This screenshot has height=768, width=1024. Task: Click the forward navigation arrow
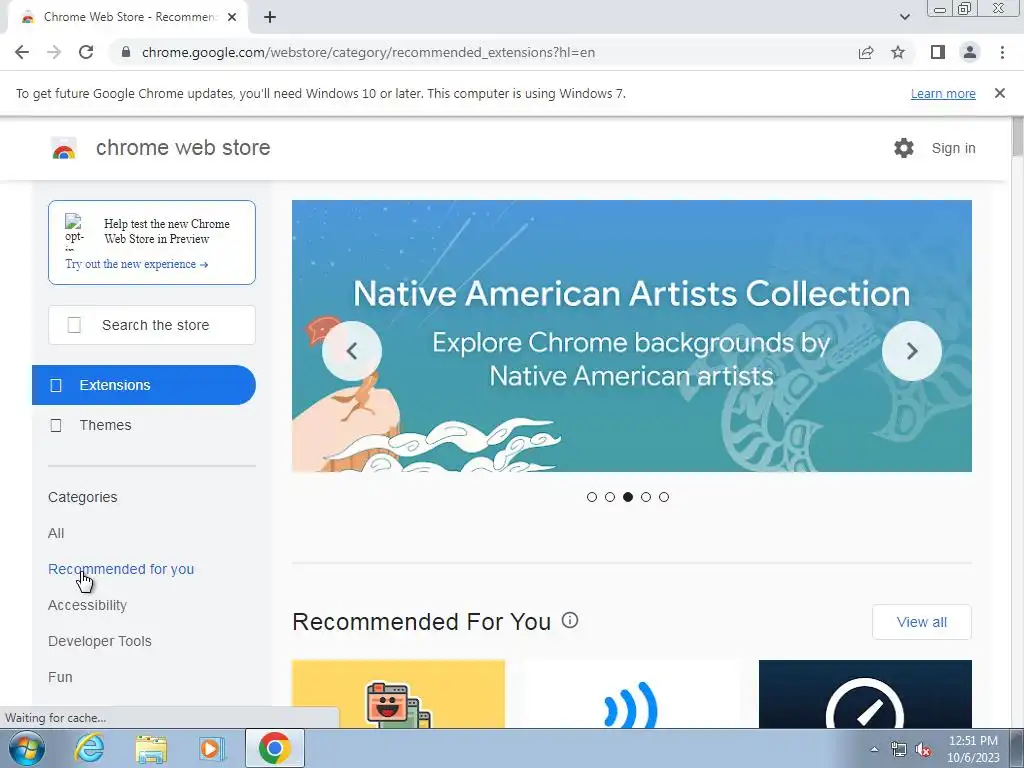pos(54,52)
